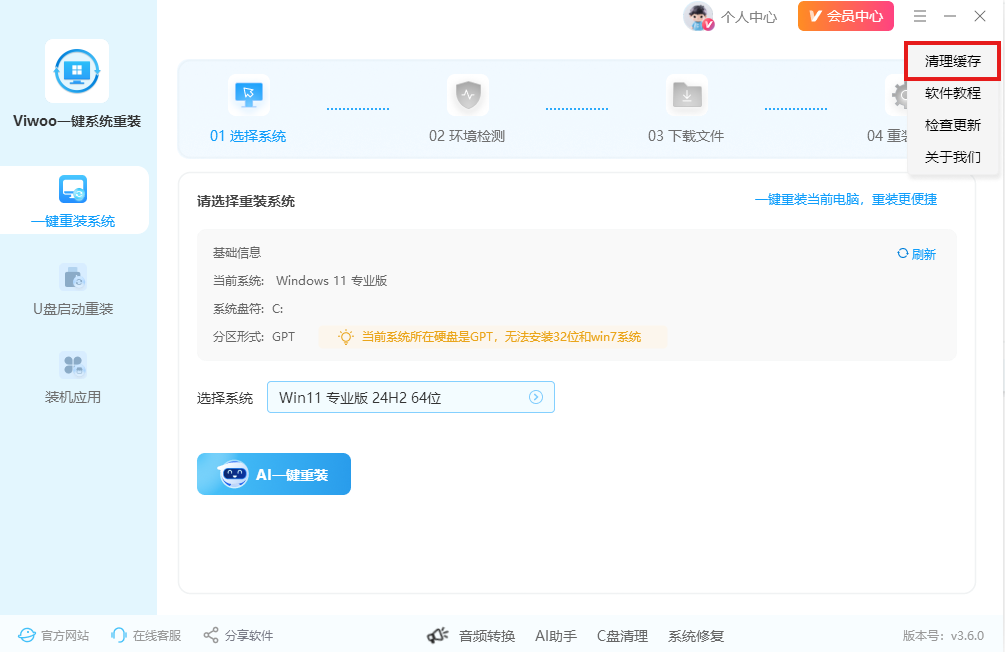Open the C盘清理 tool

click(622, 636)
